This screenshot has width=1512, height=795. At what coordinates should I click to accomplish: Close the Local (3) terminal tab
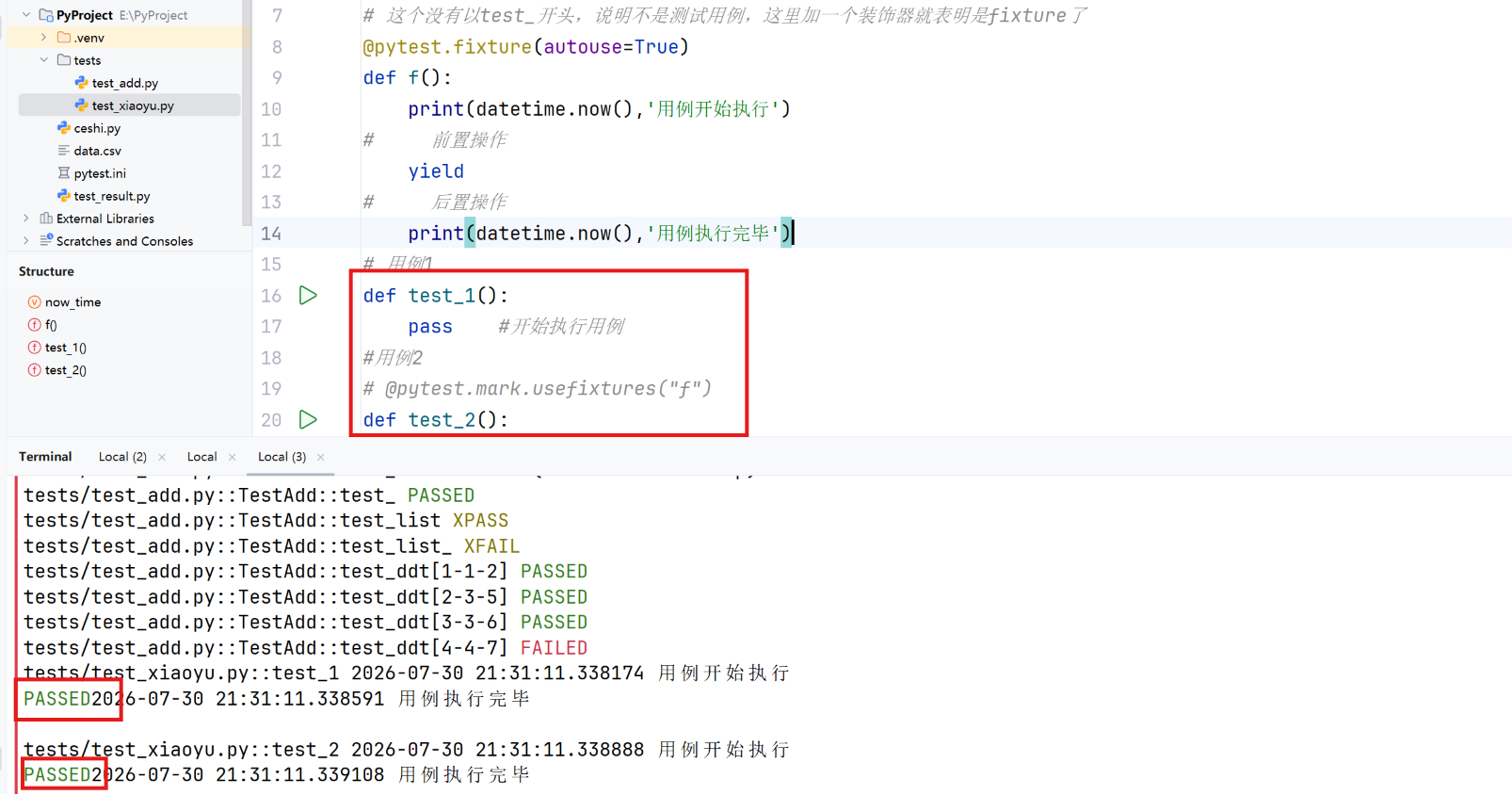pos(321,457)
